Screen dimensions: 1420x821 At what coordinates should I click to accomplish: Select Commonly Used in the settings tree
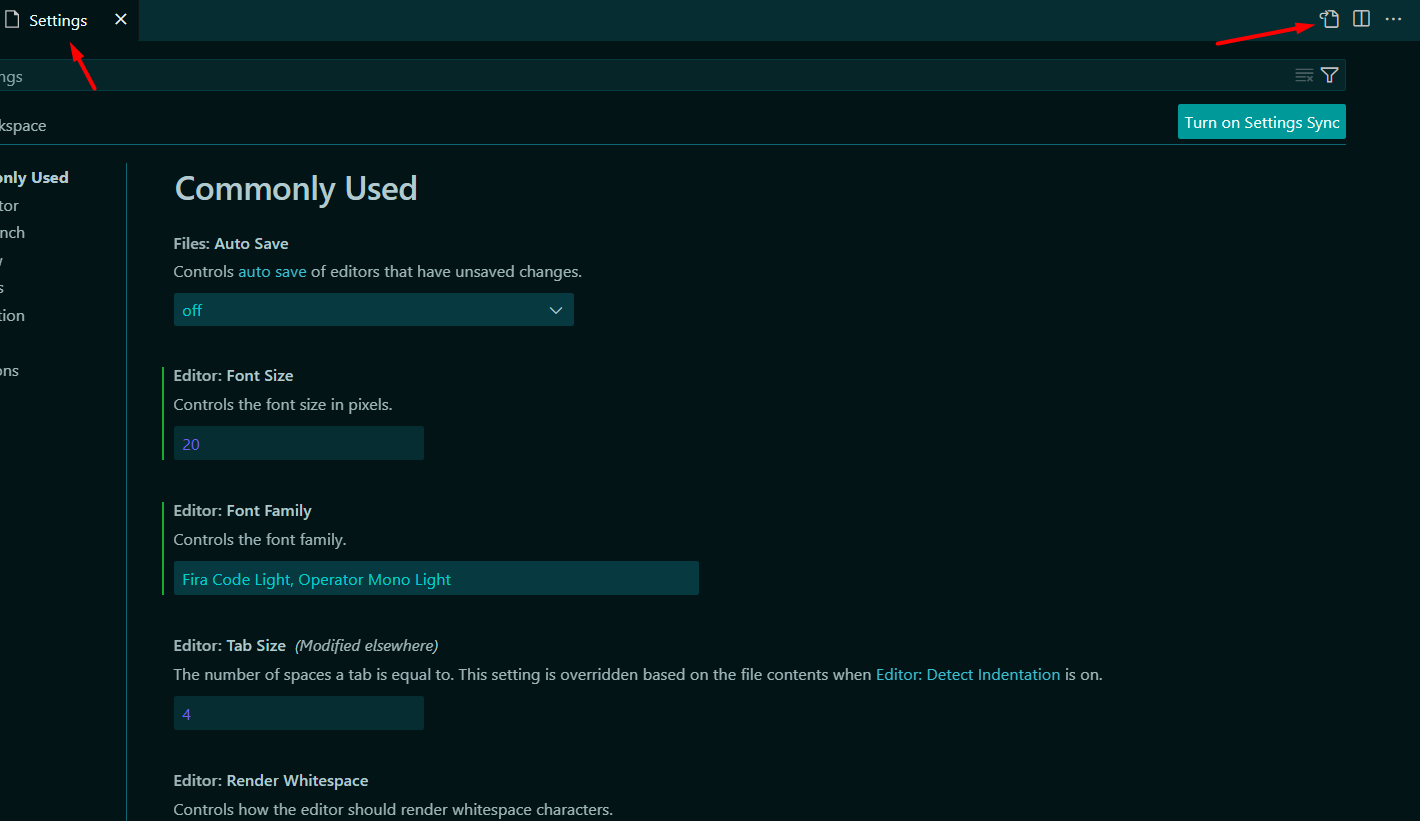(x=34, y=178)
